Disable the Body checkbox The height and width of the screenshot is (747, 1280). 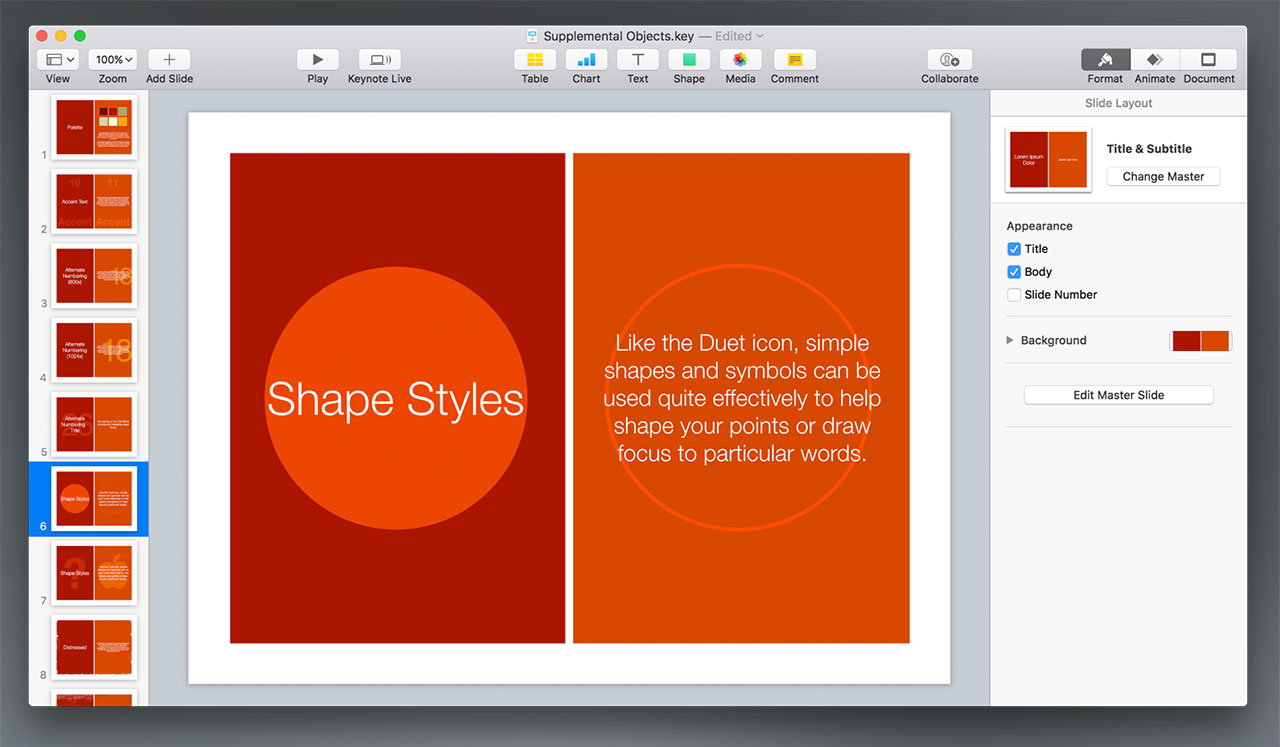[x=1014, y=272]
